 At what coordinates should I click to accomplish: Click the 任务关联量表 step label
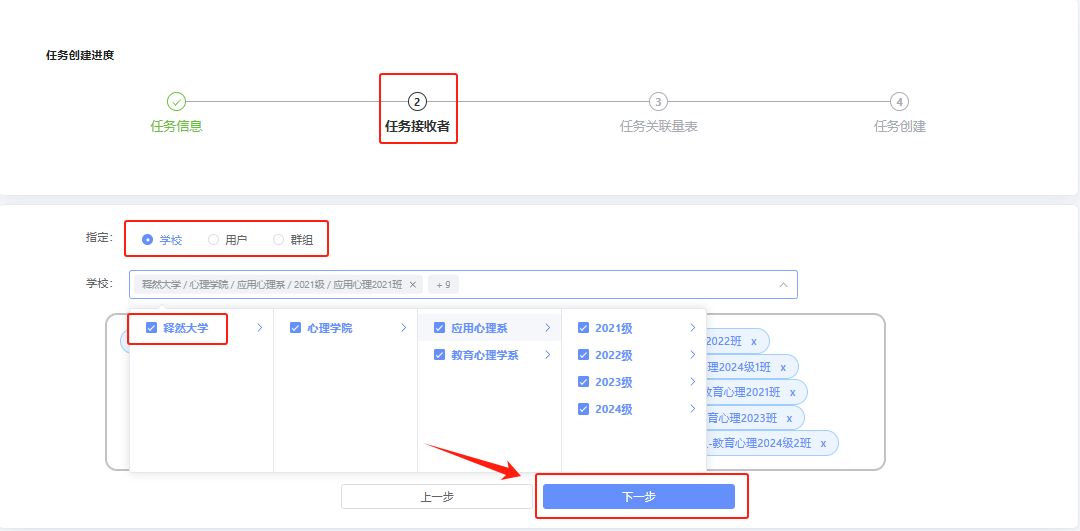click(658, 127)
